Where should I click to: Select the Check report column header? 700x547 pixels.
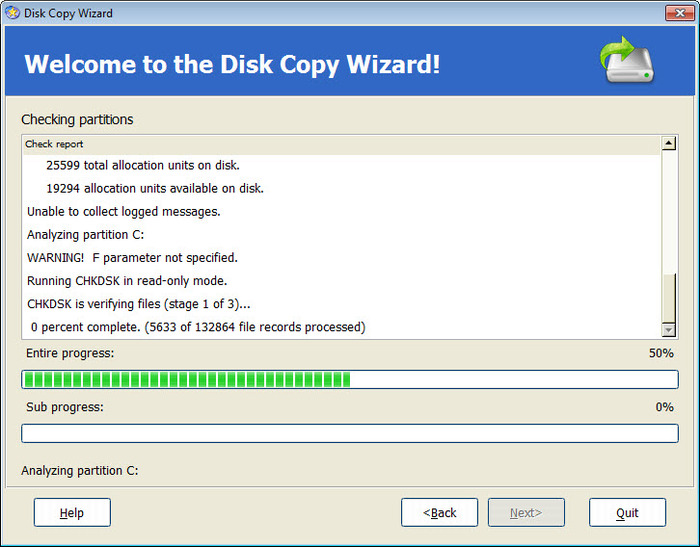(341, 144)
